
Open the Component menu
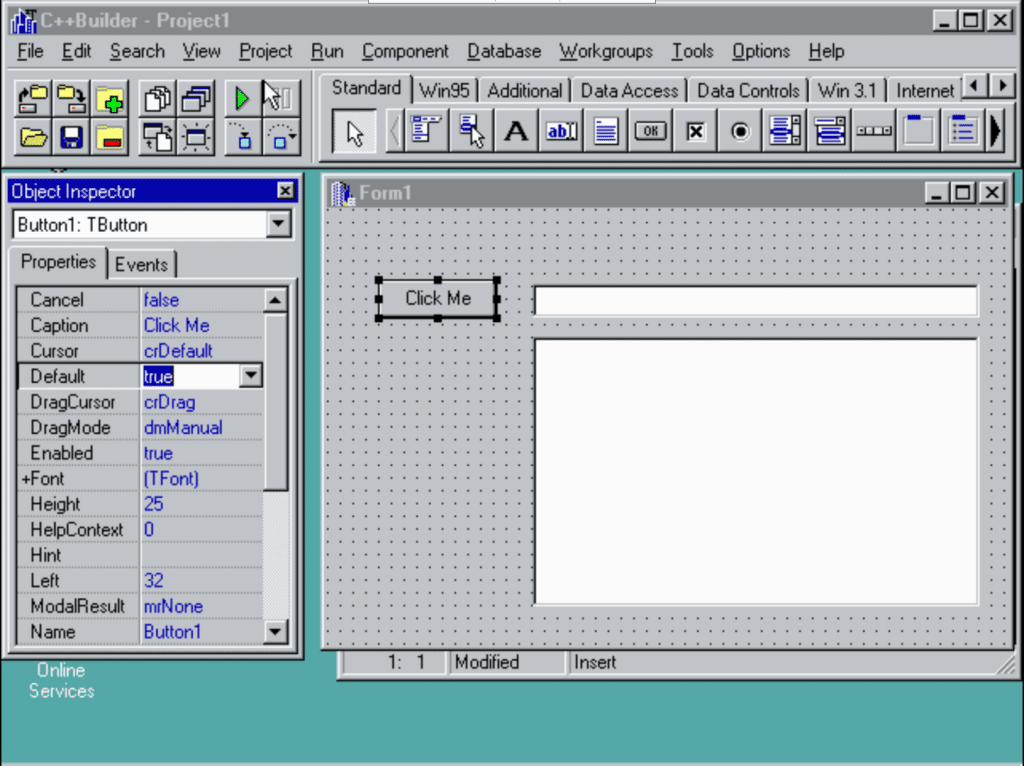point(405,51)
